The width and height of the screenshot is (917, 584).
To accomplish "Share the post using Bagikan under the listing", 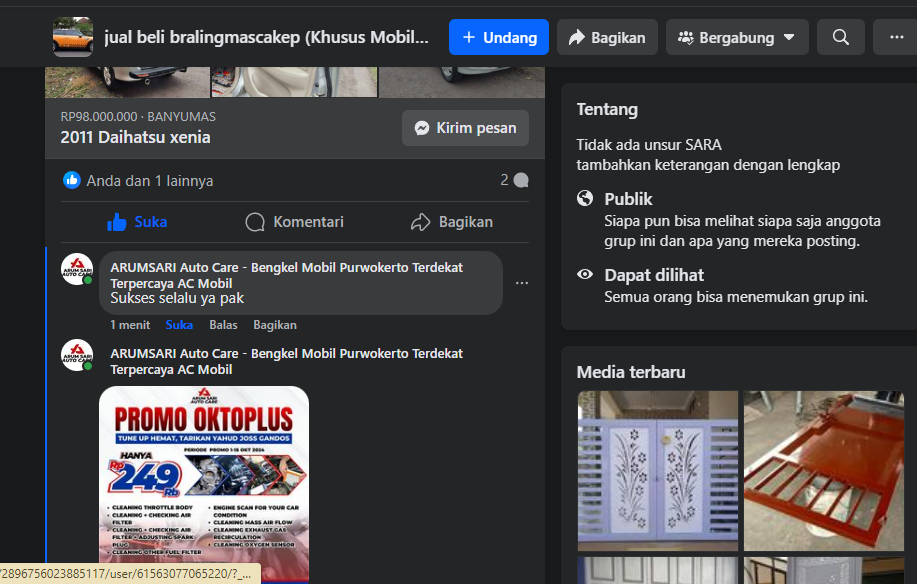I will (451, 222).
